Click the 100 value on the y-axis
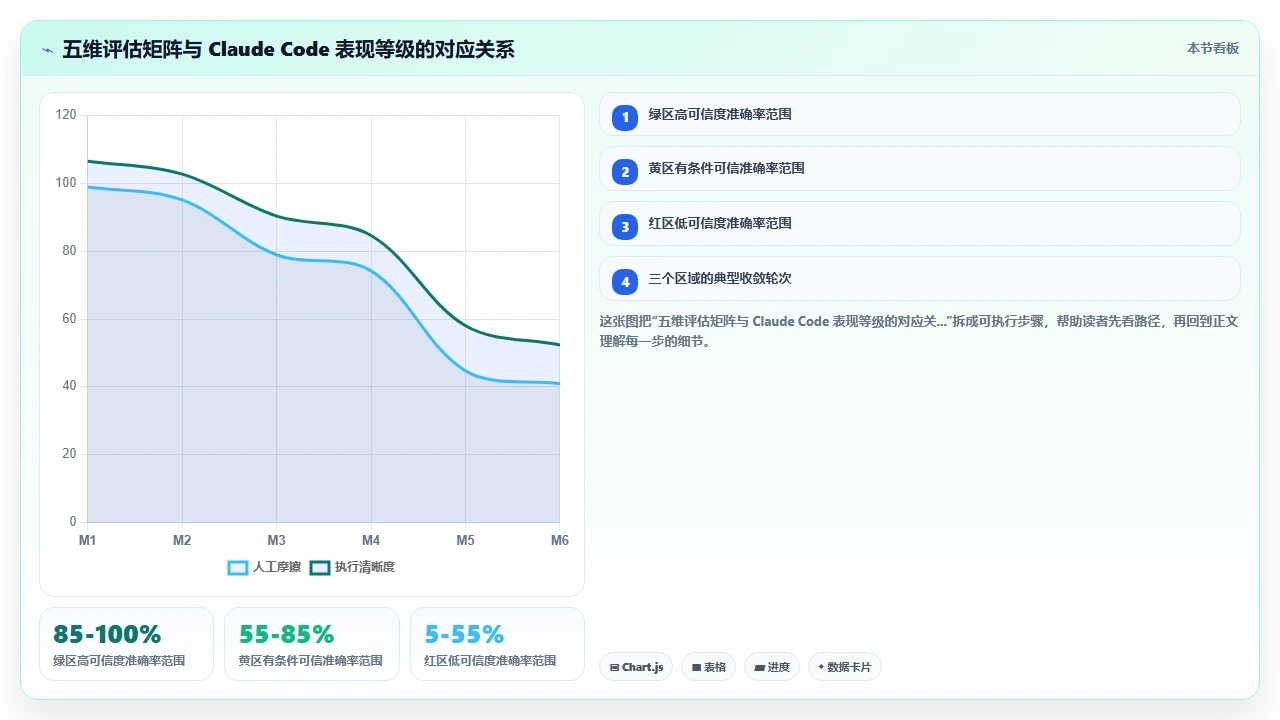The width and height of the screenshot is (1280, 720). tap(66, 183)
